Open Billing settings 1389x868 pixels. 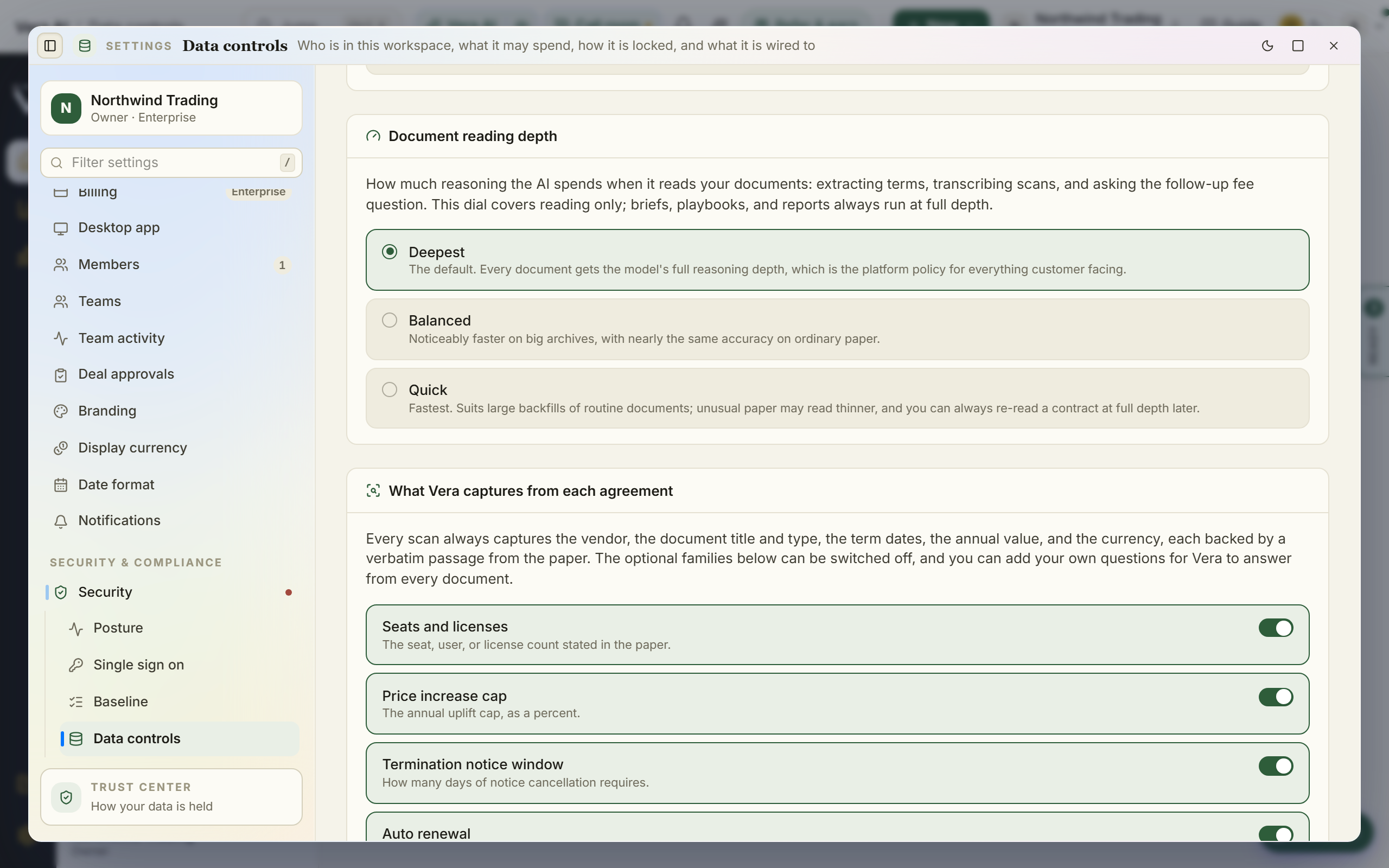[x=171, y=193]
